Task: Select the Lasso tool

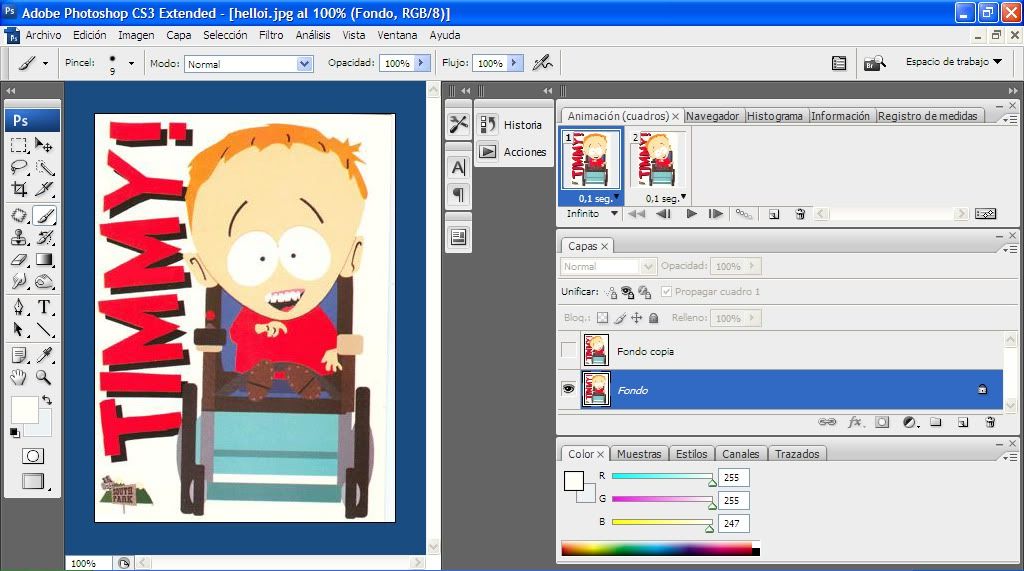Action: click(20, 167)
